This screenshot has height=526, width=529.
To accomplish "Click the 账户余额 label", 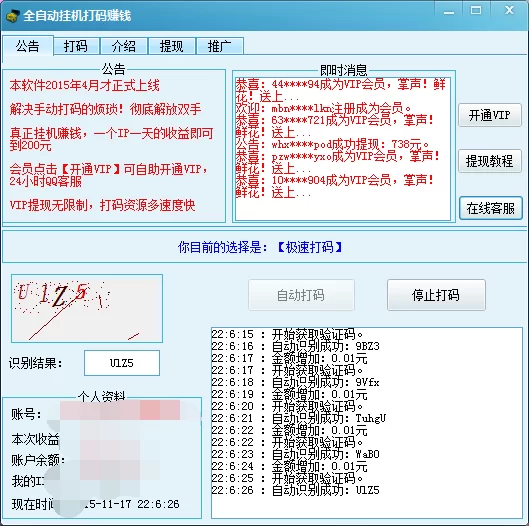I will 37,460.
